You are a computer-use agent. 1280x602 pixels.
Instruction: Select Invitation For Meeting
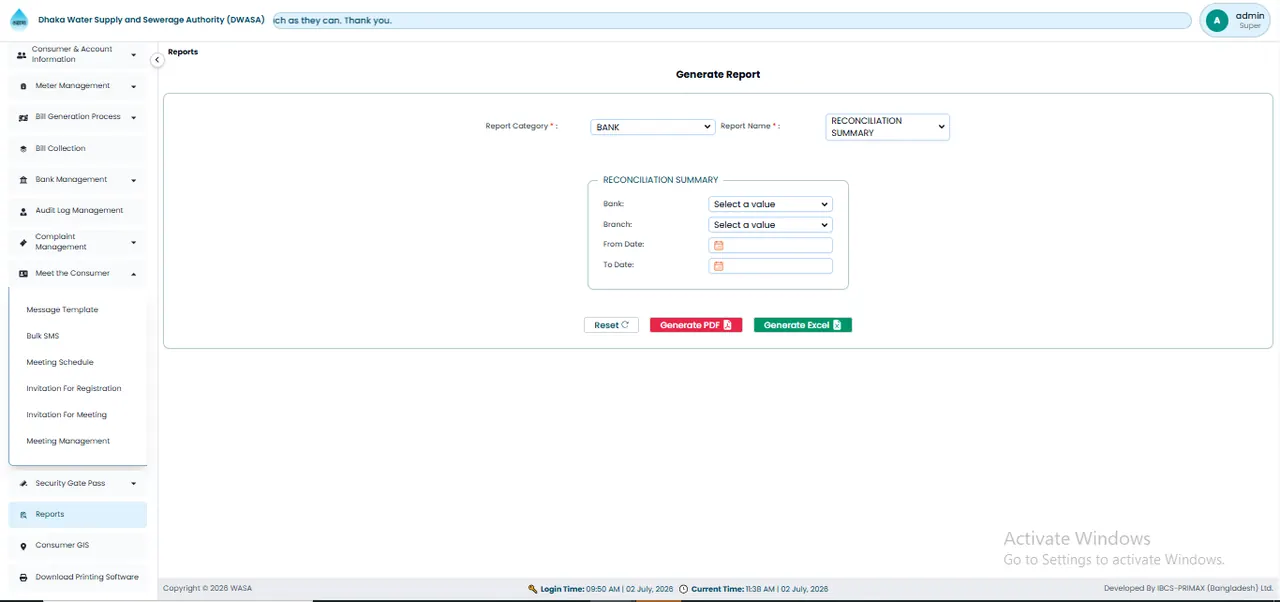[66, 414]
